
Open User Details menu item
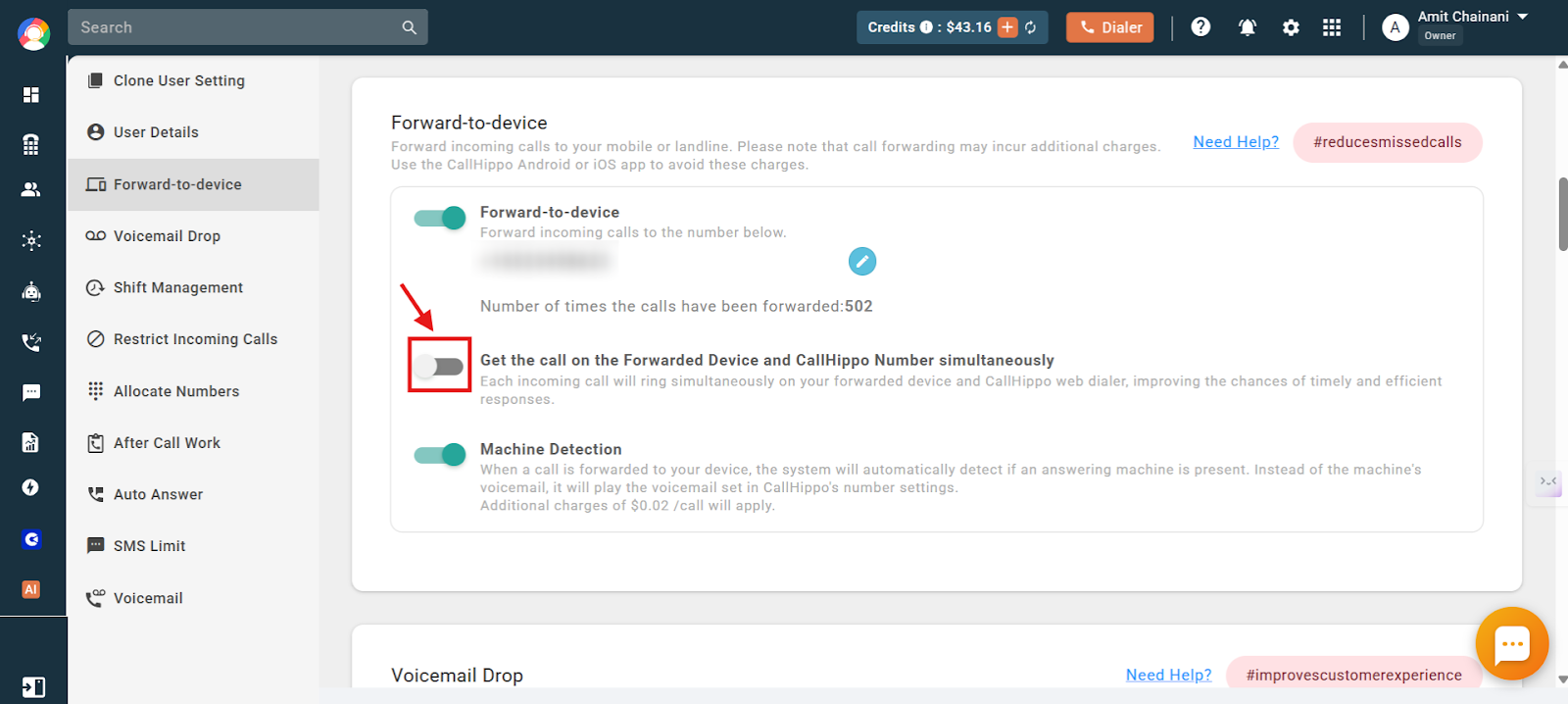pos(193,132)
